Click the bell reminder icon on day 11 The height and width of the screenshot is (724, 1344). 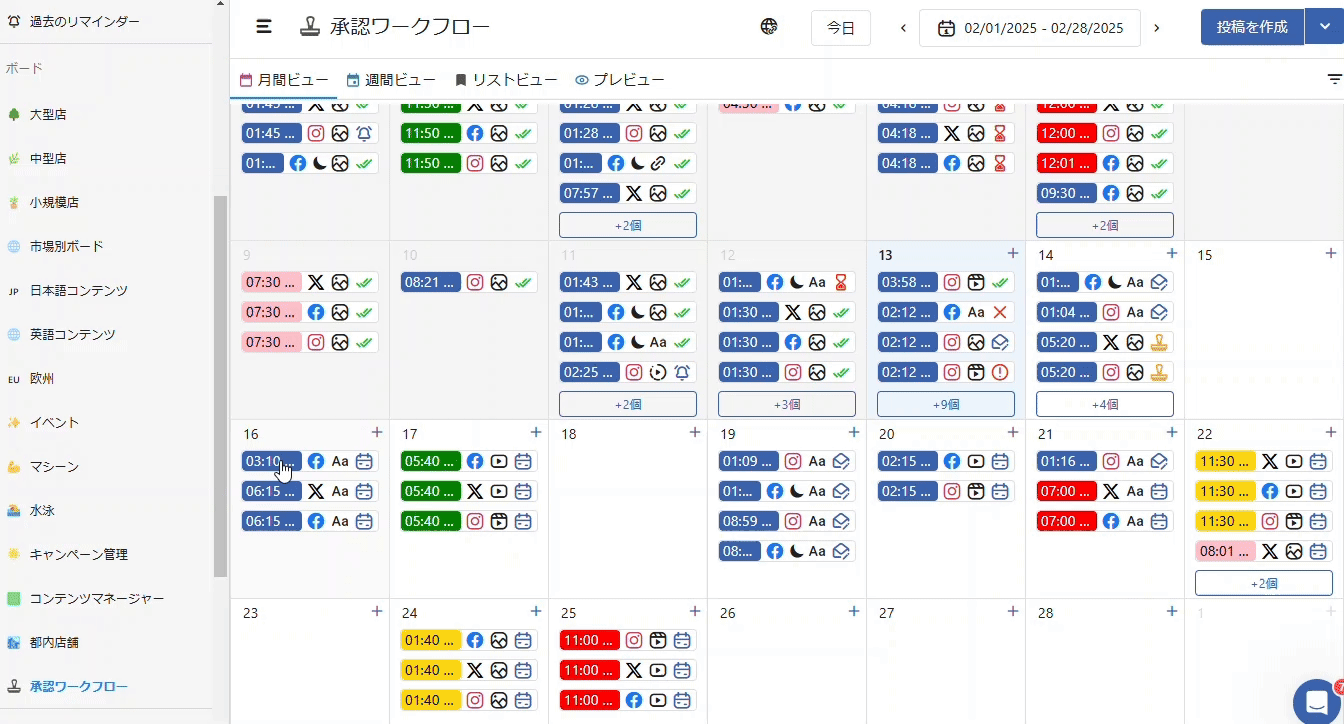pos(682,372)
